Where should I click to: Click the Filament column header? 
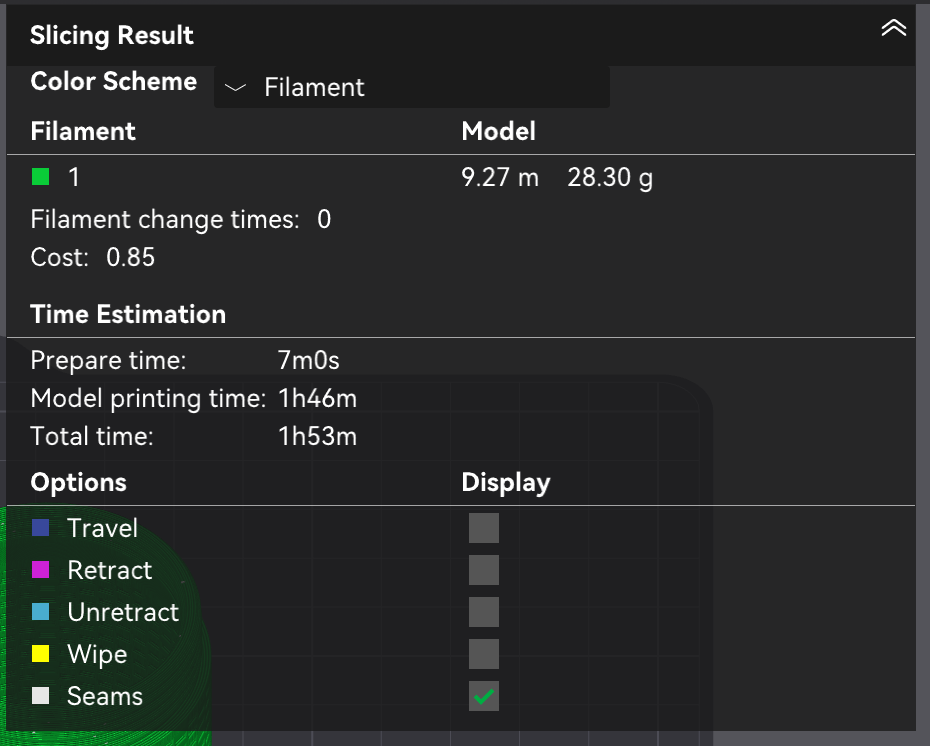pos(83,131)
